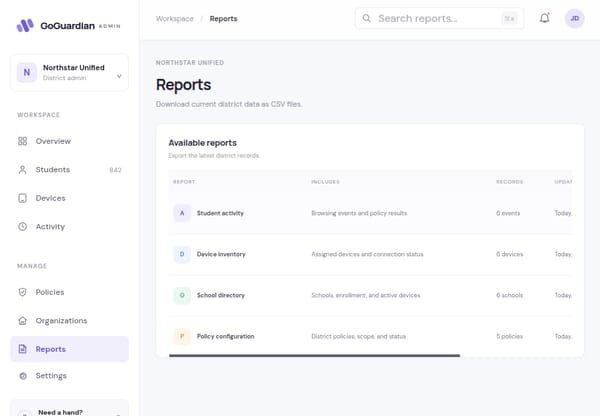600x416 pixels.
Task: Click the School directory O badge
Action: (182, 295)
